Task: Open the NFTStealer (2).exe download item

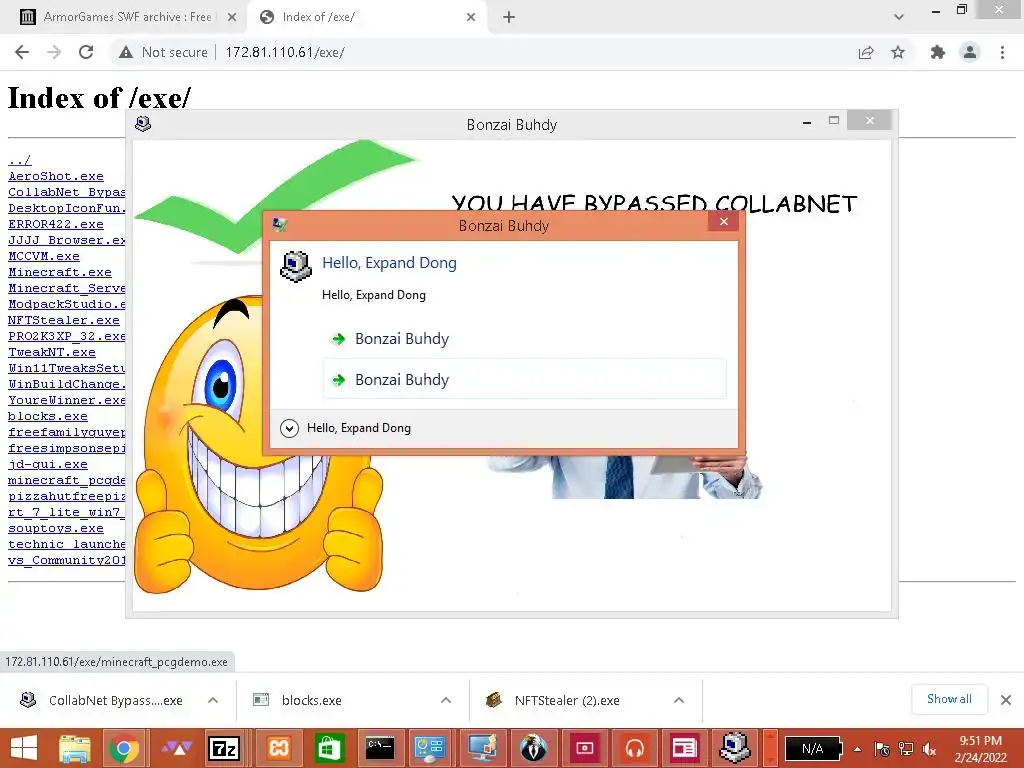Action: pyautogui.click(x=555, y=700)
